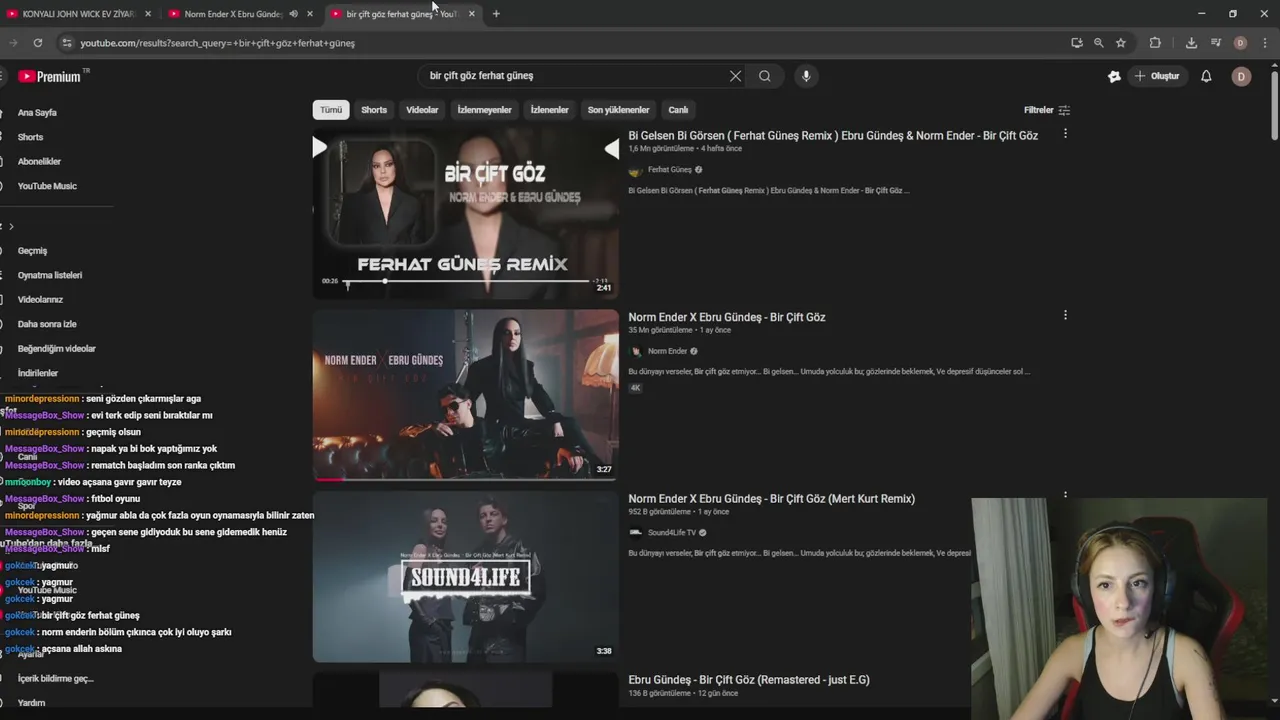Viewport: 1280px width, 720px height.
Task: Open a new browser tab with plus
Action: [496, 14]
